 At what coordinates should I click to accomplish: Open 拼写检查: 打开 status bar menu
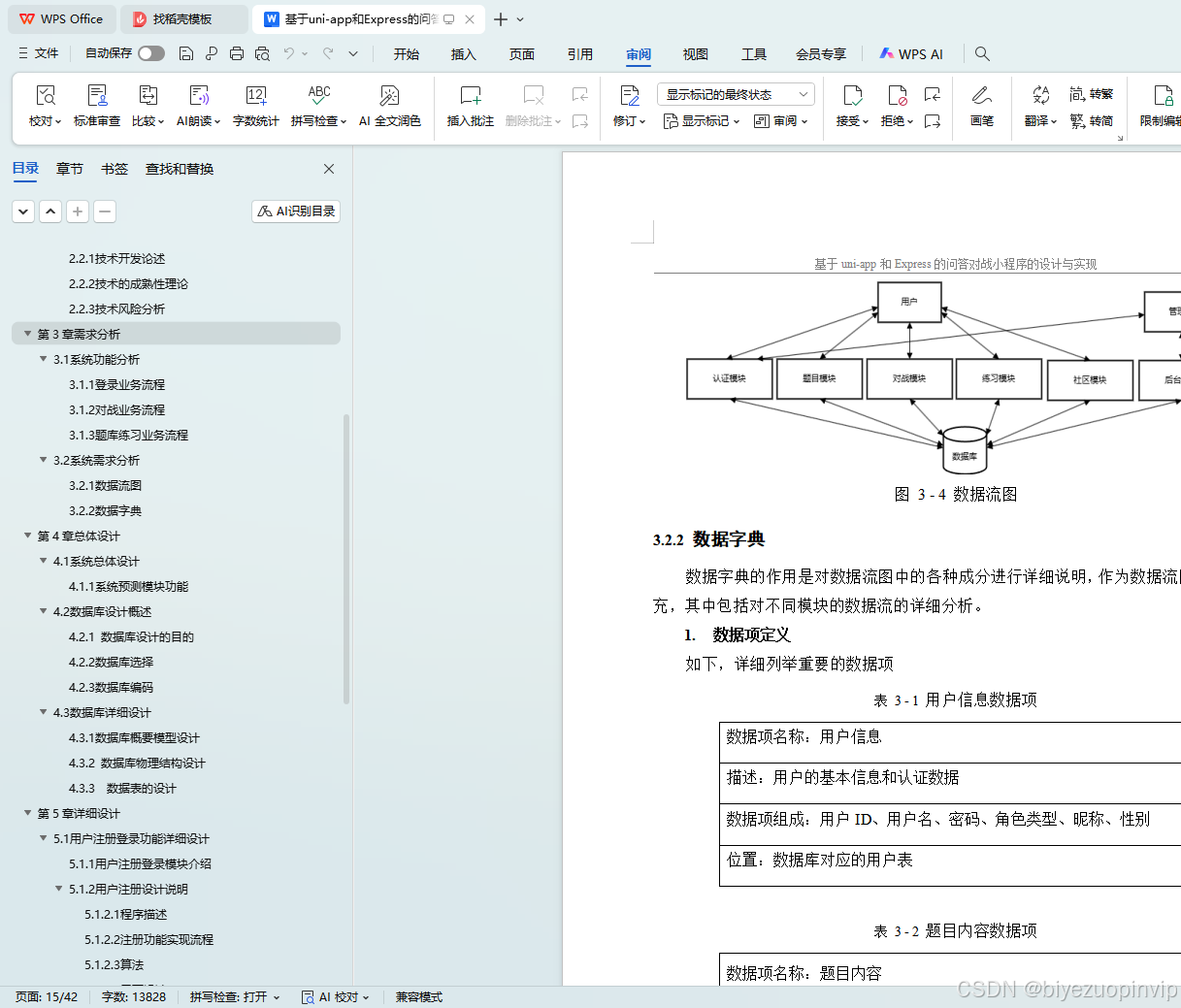235,997
